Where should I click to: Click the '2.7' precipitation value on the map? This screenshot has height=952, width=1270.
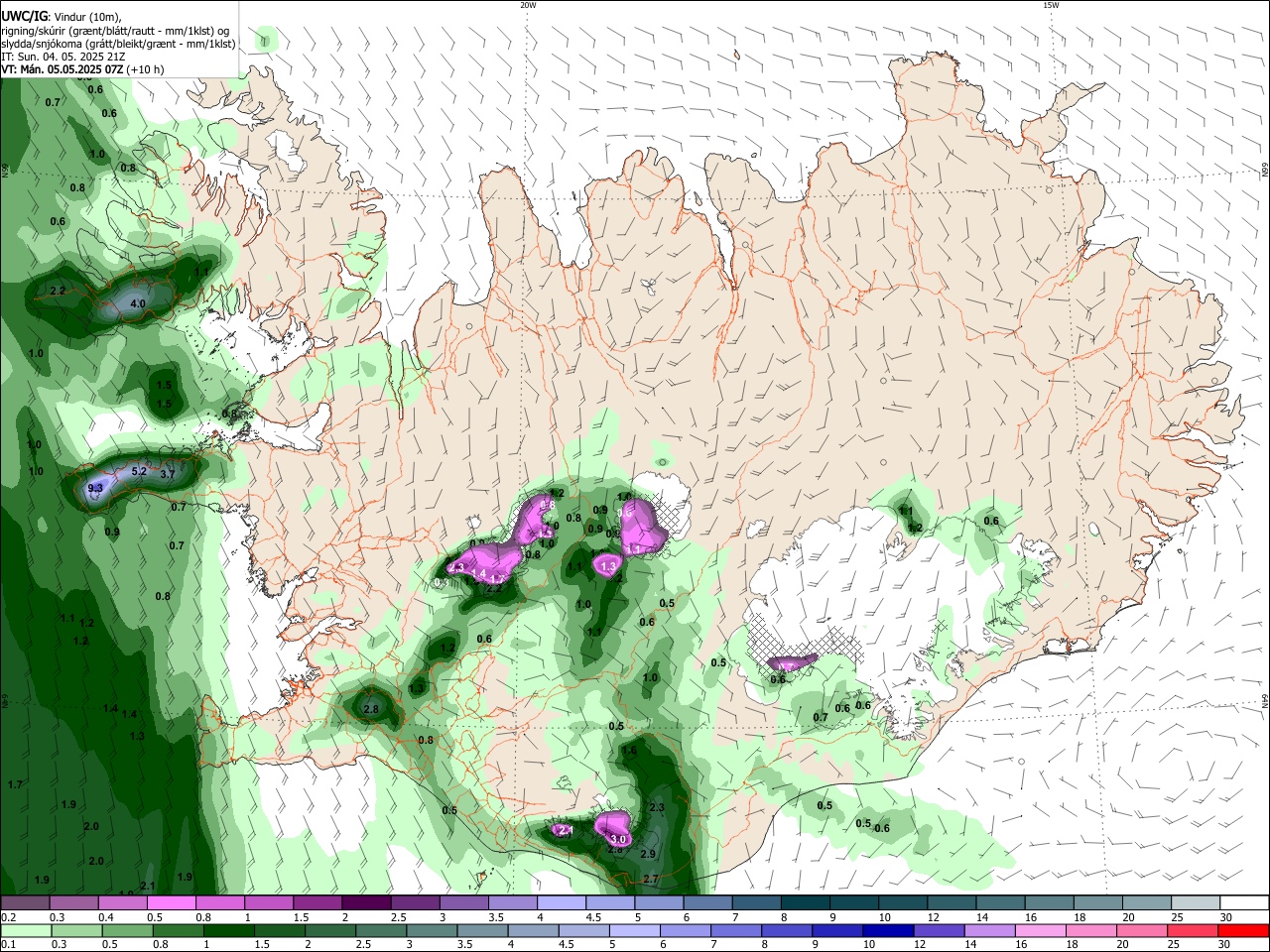point(651,880)
